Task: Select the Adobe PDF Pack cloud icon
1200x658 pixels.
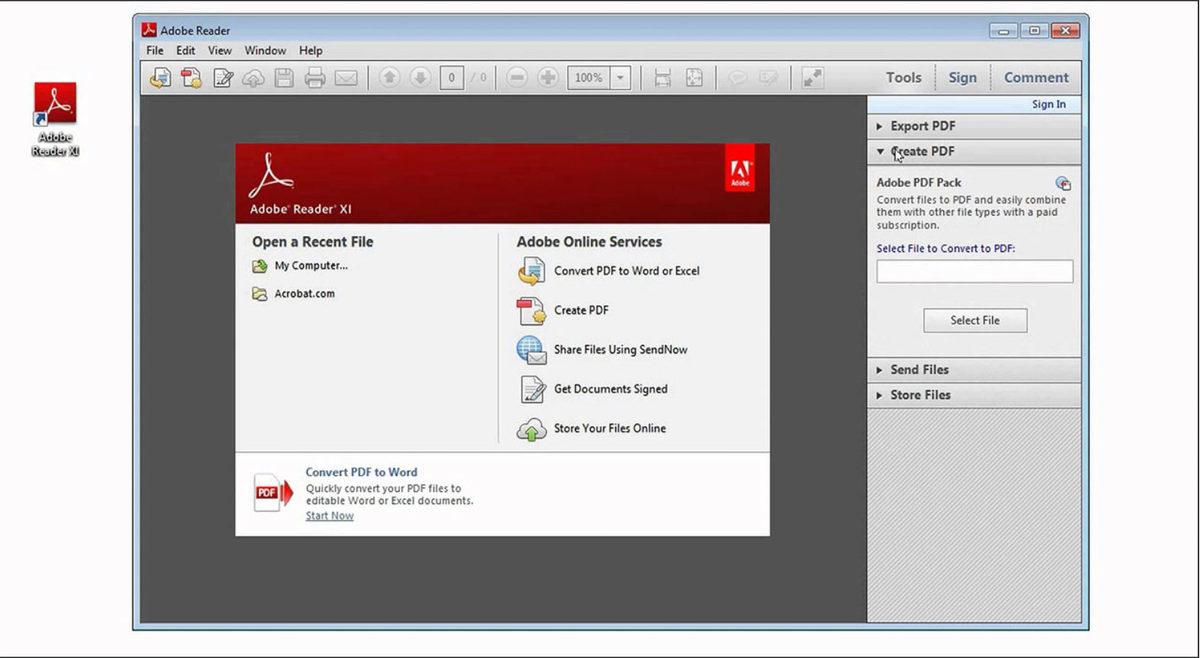Action: [1063, 183]
